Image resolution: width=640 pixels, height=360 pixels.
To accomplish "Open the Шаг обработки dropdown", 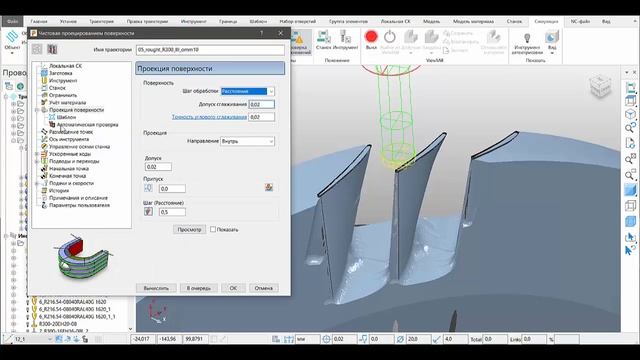I will tap(271, 91).
